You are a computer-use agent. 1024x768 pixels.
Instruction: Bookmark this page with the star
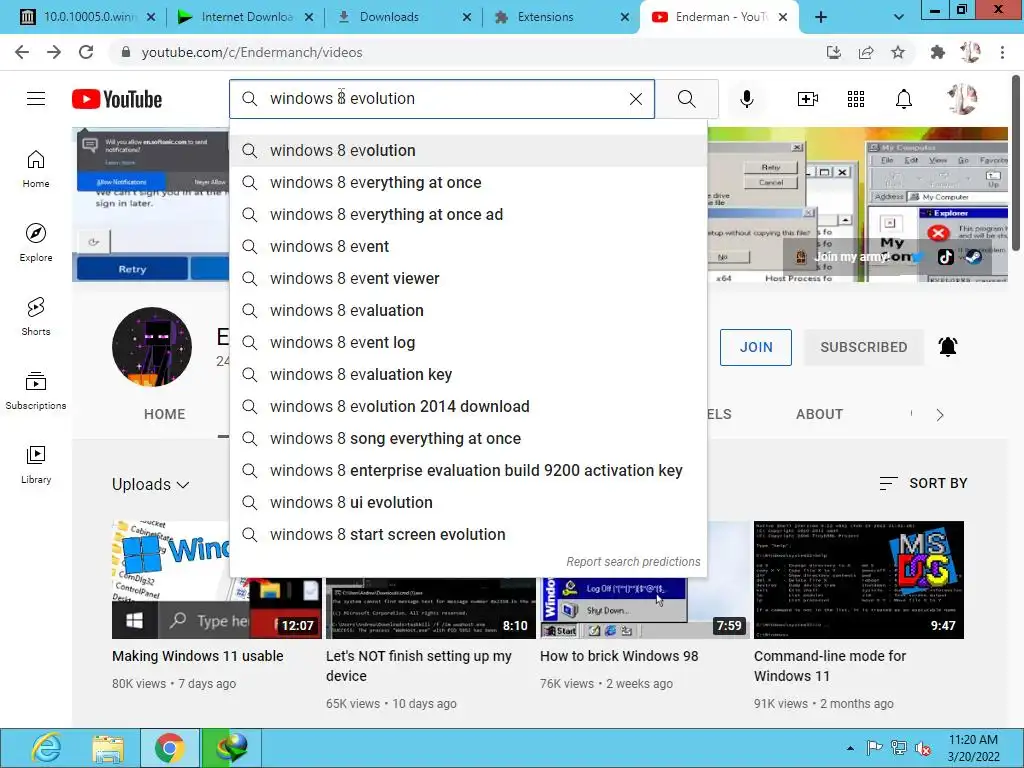click(898, 52)
